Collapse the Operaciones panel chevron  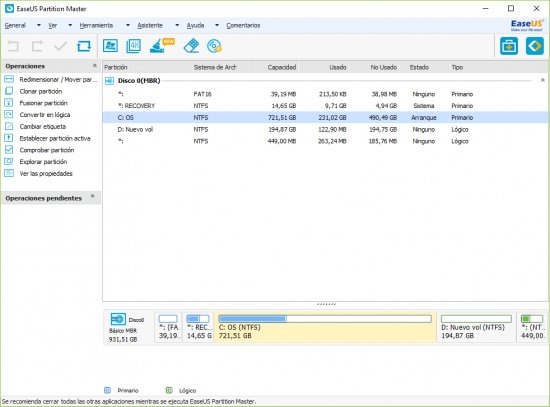[x=95, y=66]
